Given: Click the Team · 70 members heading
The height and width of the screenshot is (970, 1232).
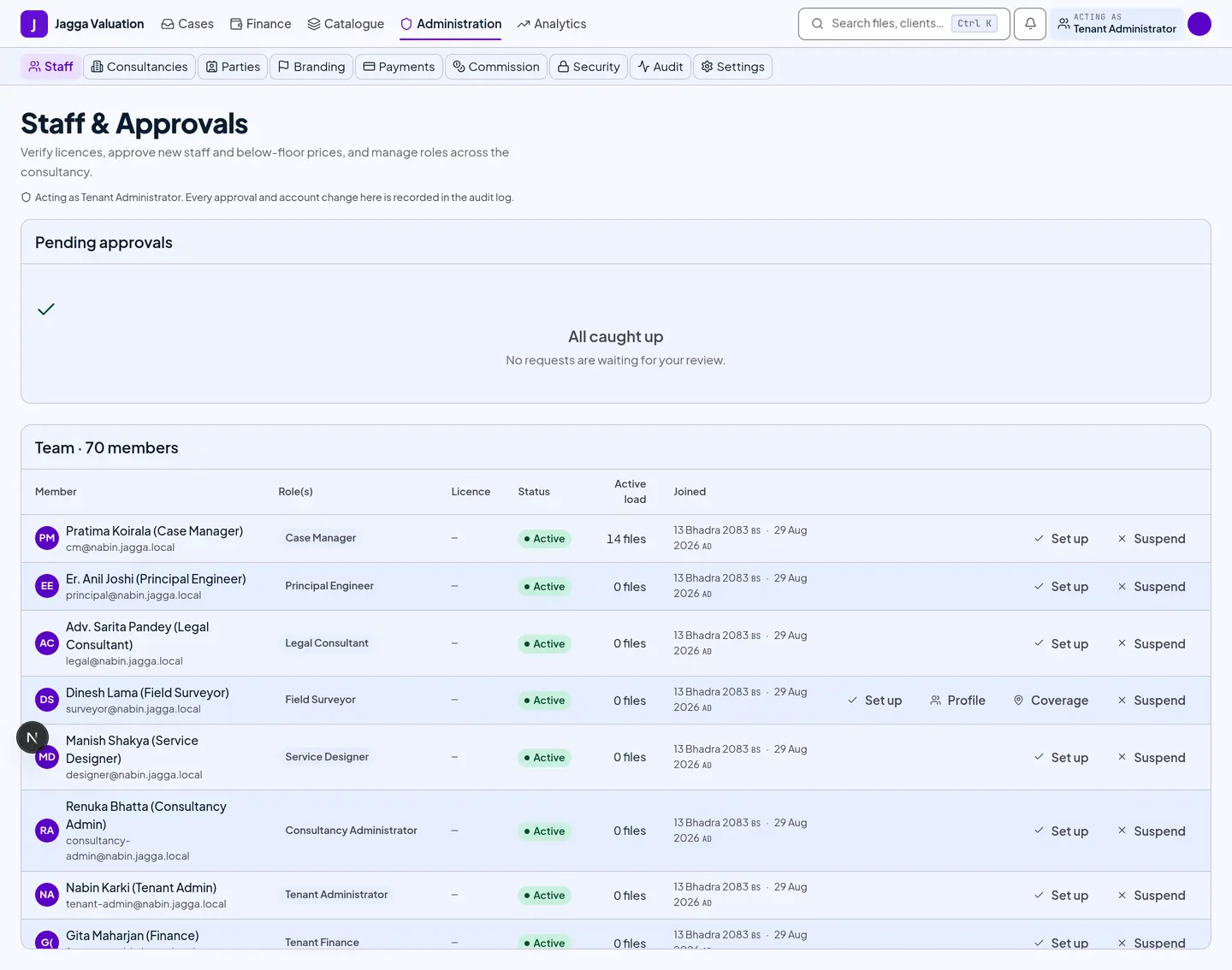Looking at the screenshot, I should 107,448.
